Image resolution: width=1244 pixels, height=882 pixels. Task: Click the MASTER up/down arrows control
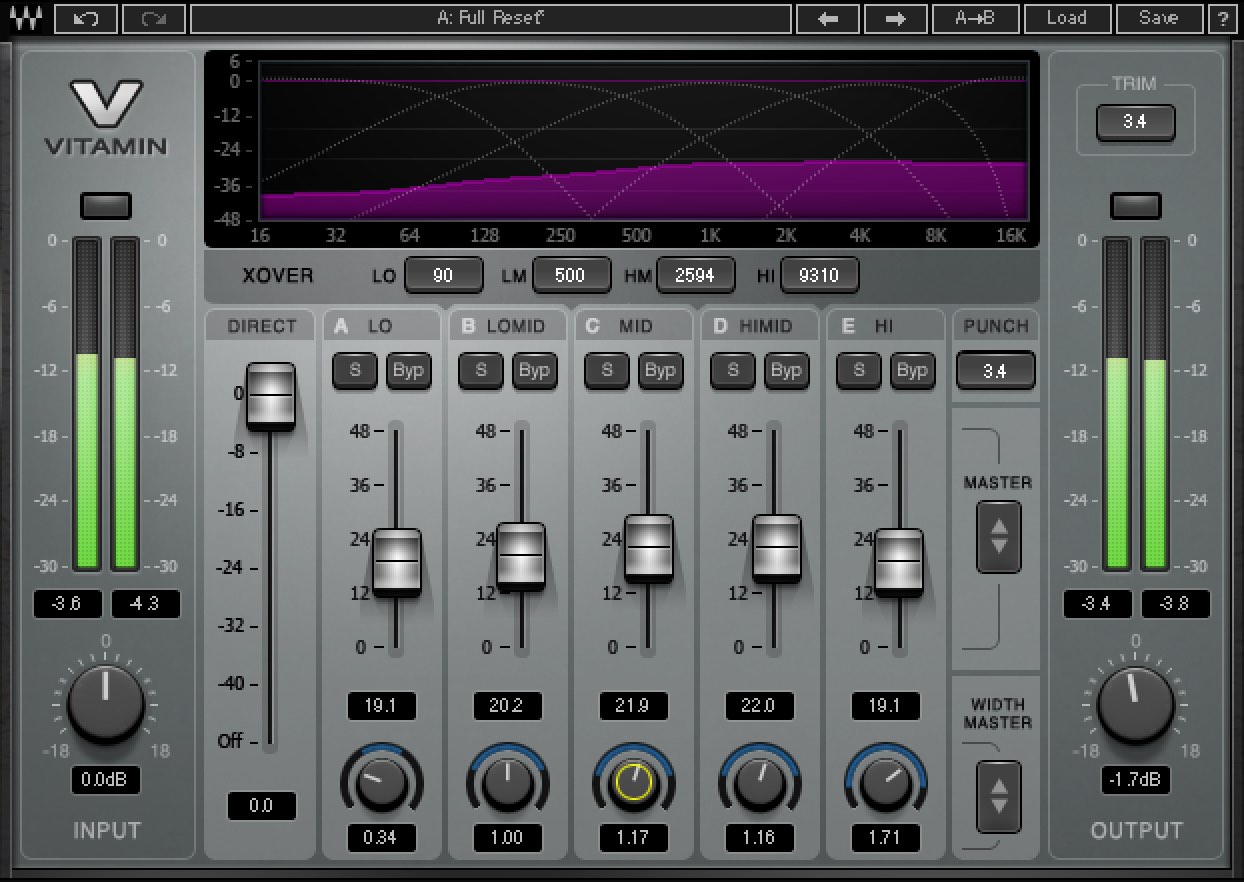[998, 536]
